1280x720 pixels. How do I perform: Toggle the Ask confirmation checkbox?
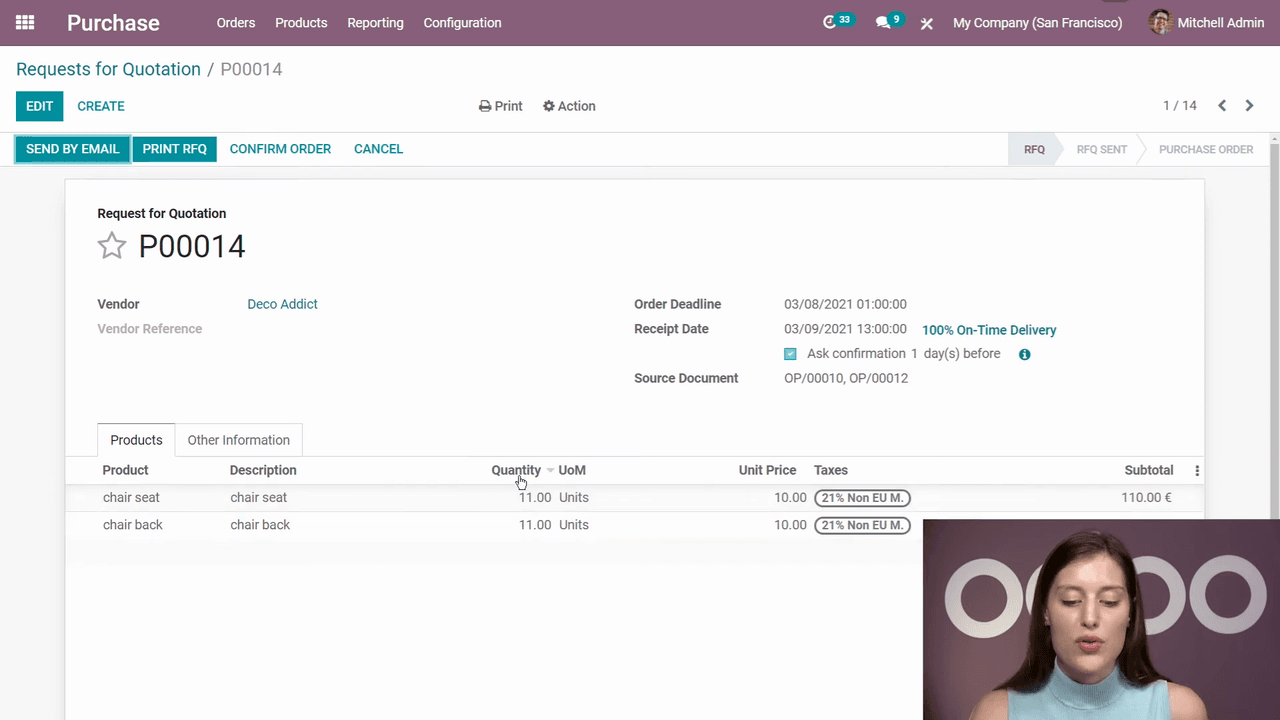coord(790,354)
